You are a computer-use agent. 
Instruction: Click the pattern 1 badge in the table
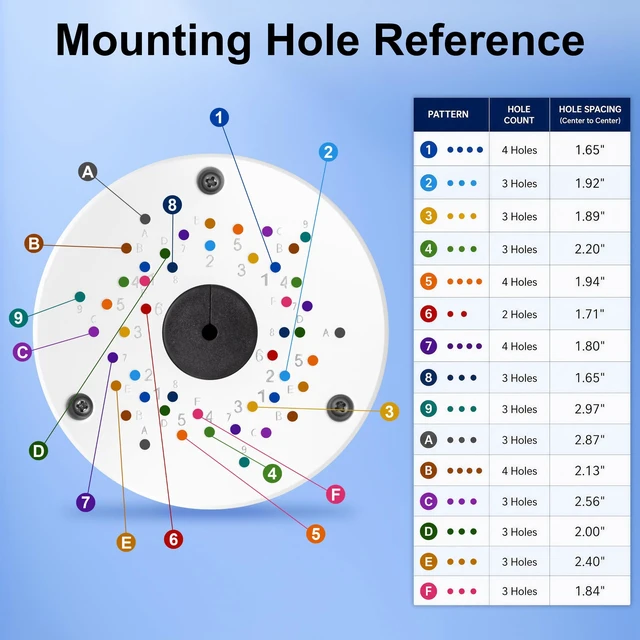click(429, 150)
